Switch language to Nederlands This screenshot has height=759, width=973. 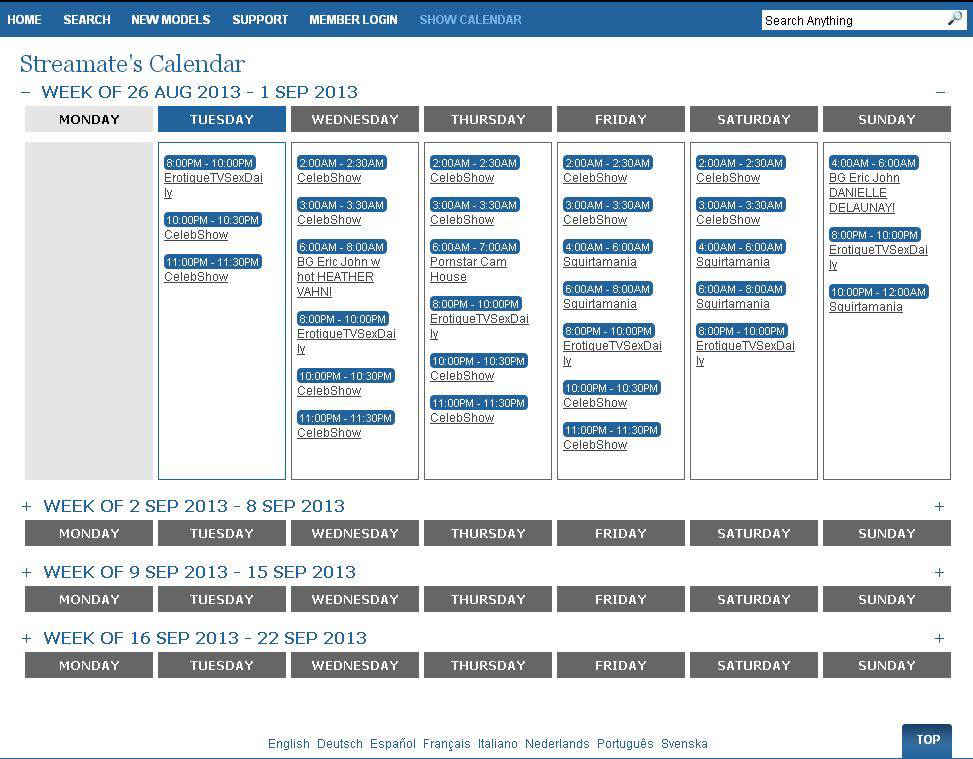557,743
